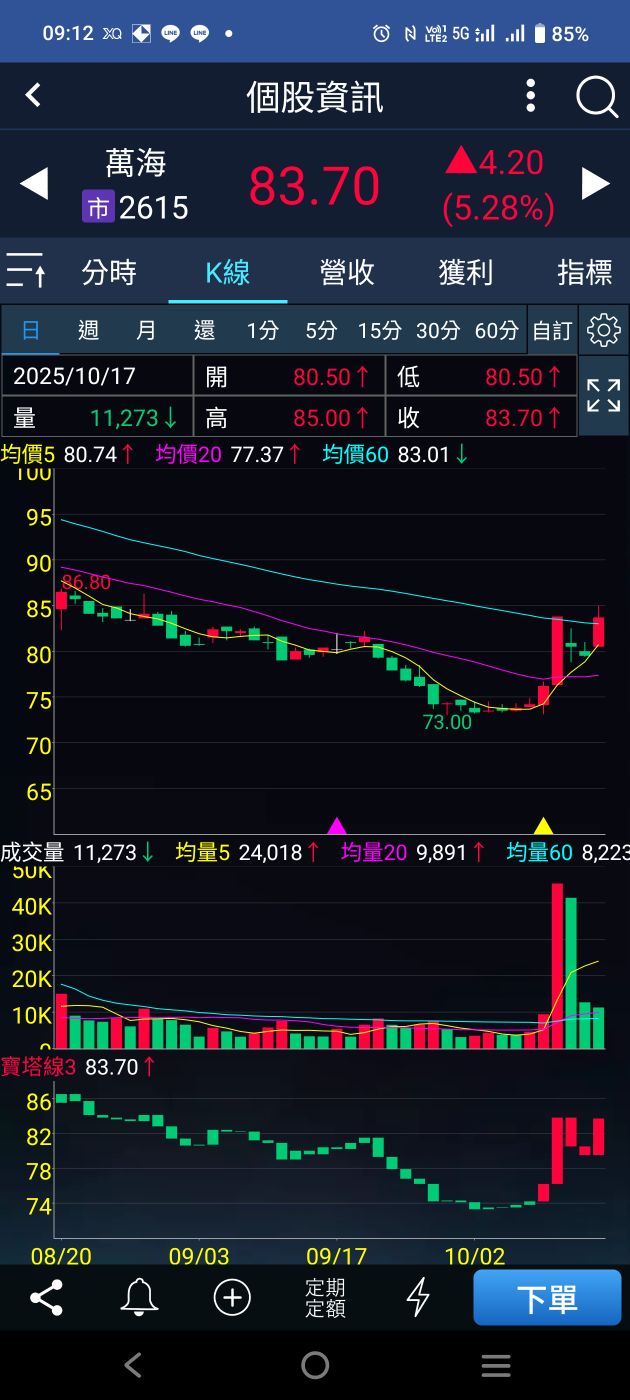Tap the 73.00 low annotation on chart
Viewport: 630px width, 1400px height.
click(447, 722)
